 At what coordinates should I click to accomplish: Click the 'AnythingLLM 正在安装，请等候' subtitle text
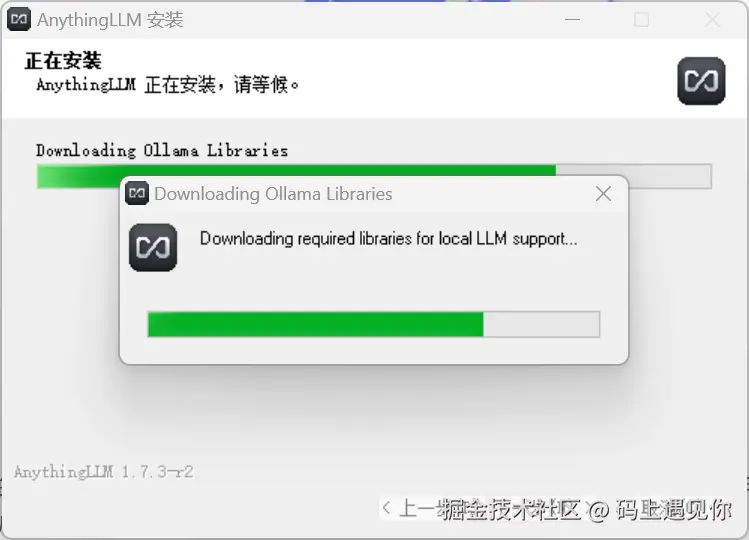168,85
